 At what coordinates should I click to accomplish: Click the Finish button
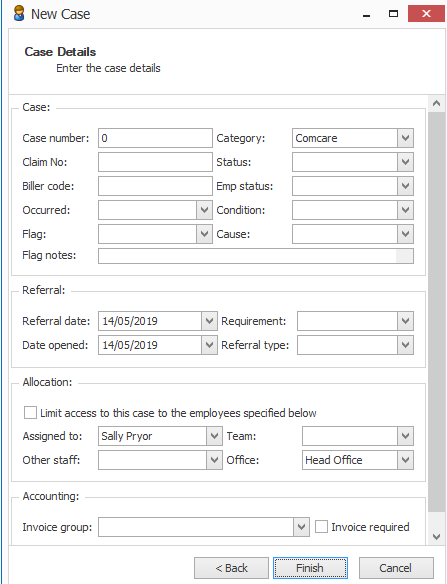pos(310,568)
